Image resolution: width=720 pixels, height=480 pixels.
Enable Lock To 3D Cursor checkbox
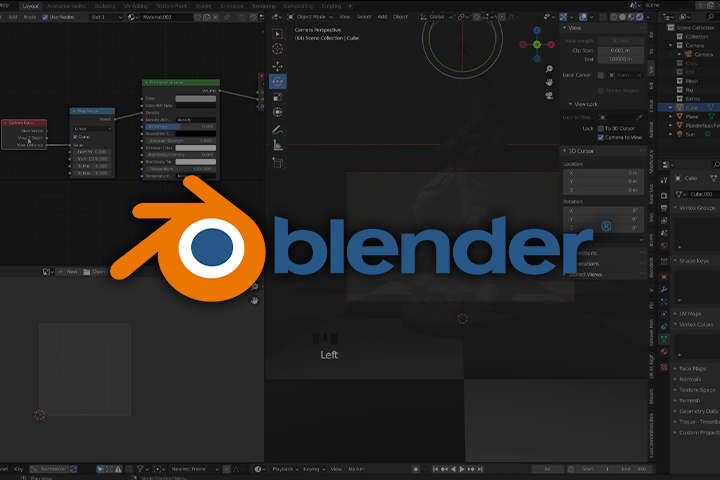pos(601,128)
